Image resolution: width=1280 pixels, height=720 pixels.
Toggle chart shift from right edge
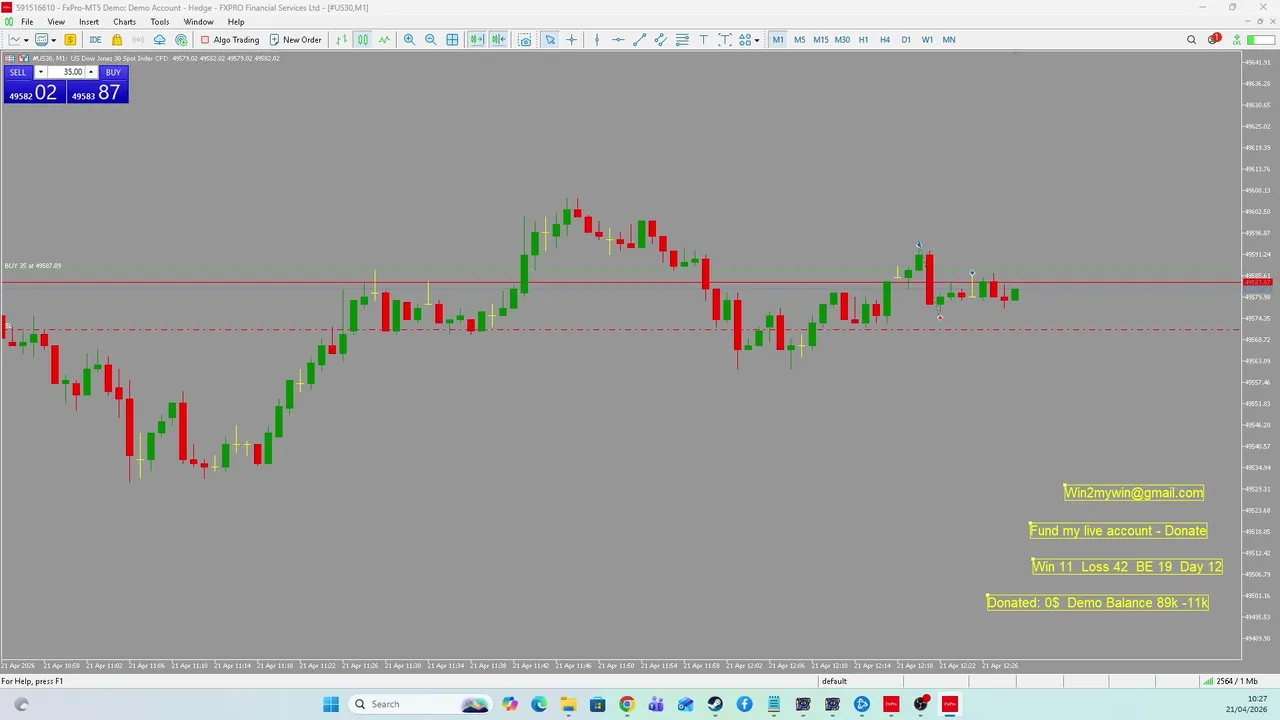498,40
